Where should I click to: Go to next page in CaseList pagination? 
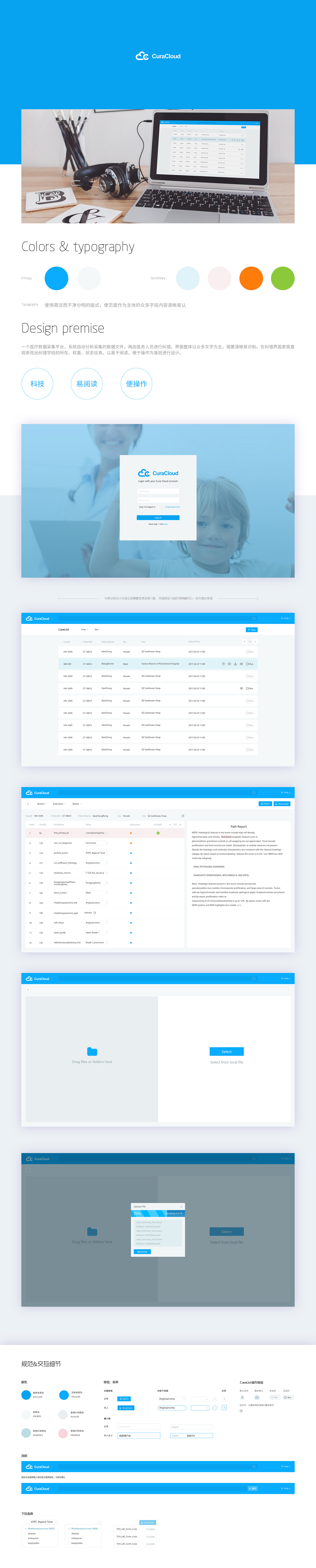[x=255, y=642]
